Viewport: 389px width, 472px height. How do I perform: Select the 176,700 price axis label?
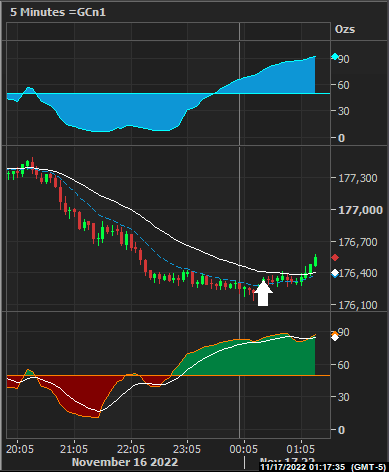tap(358, 242)
